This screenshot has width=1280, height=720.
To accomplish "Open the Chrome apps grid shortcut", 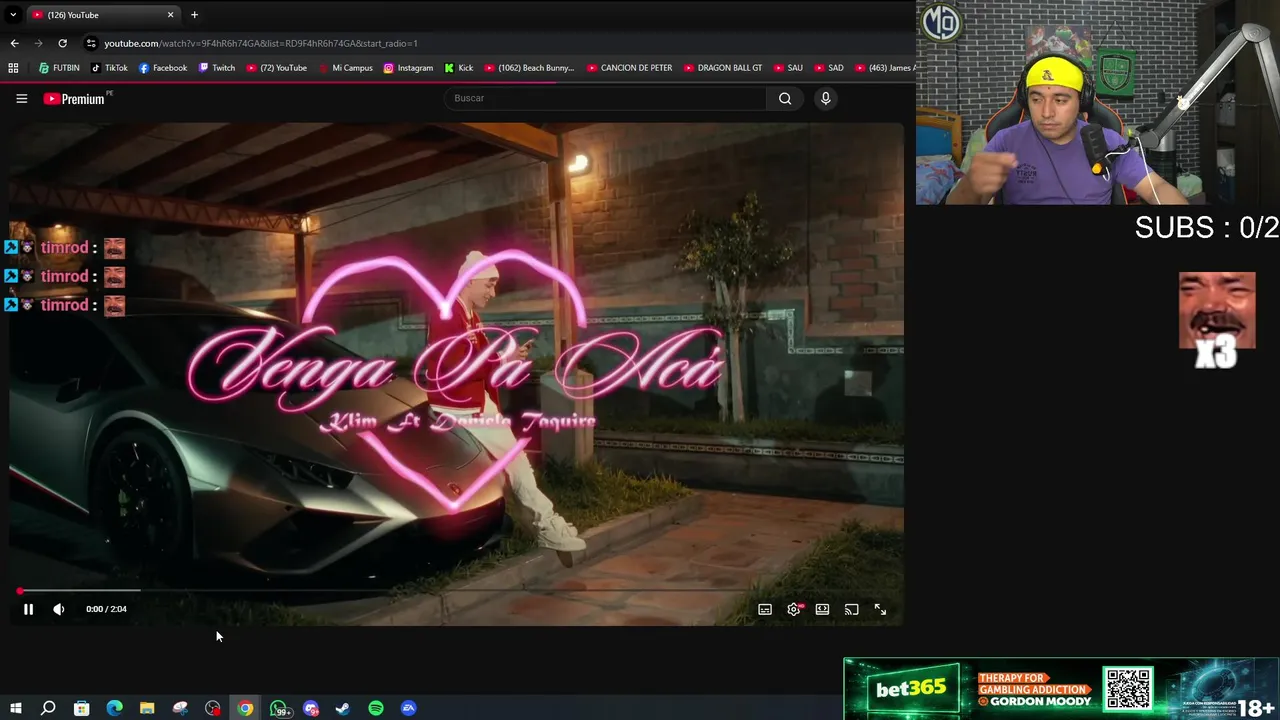I will tap(13, 68).
